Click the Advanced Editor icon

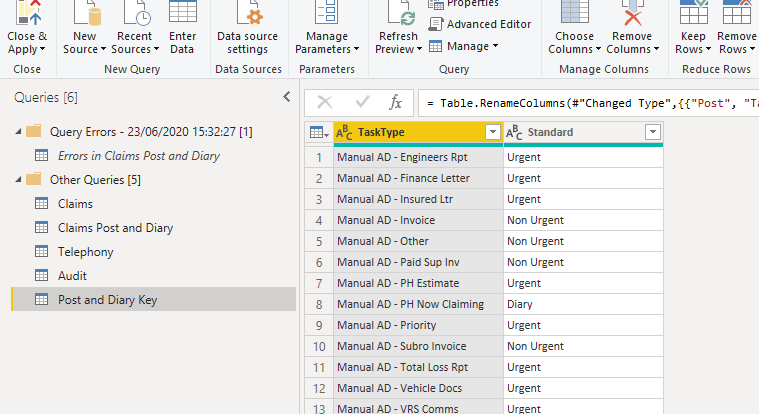pyautogui.click(x=436, y=24)
